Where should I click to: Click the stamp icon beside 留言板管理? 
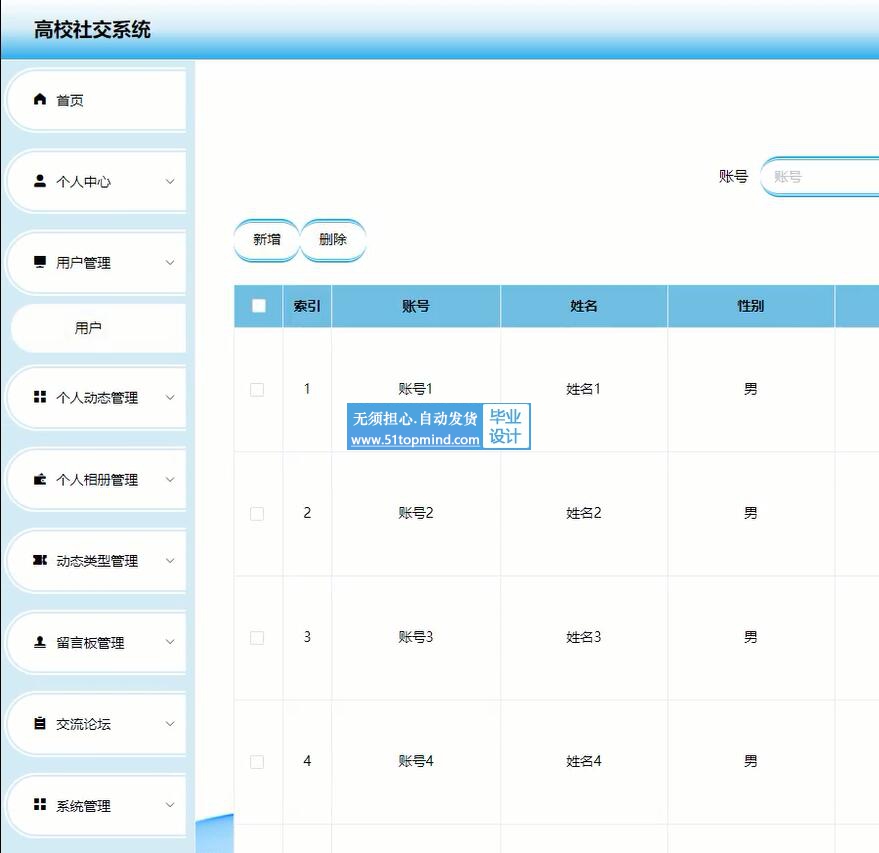(x=40, y=642)
